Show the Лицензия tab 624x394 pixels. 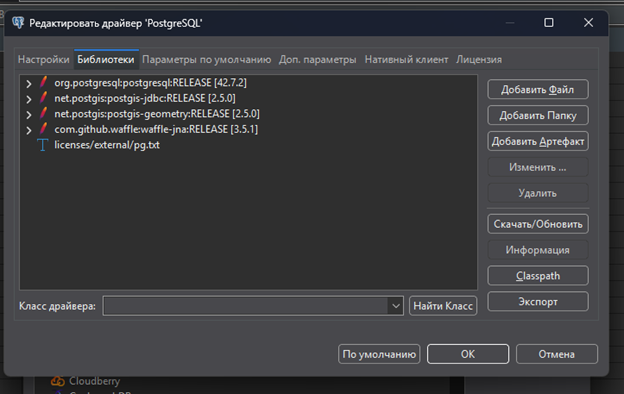(479, 60)
